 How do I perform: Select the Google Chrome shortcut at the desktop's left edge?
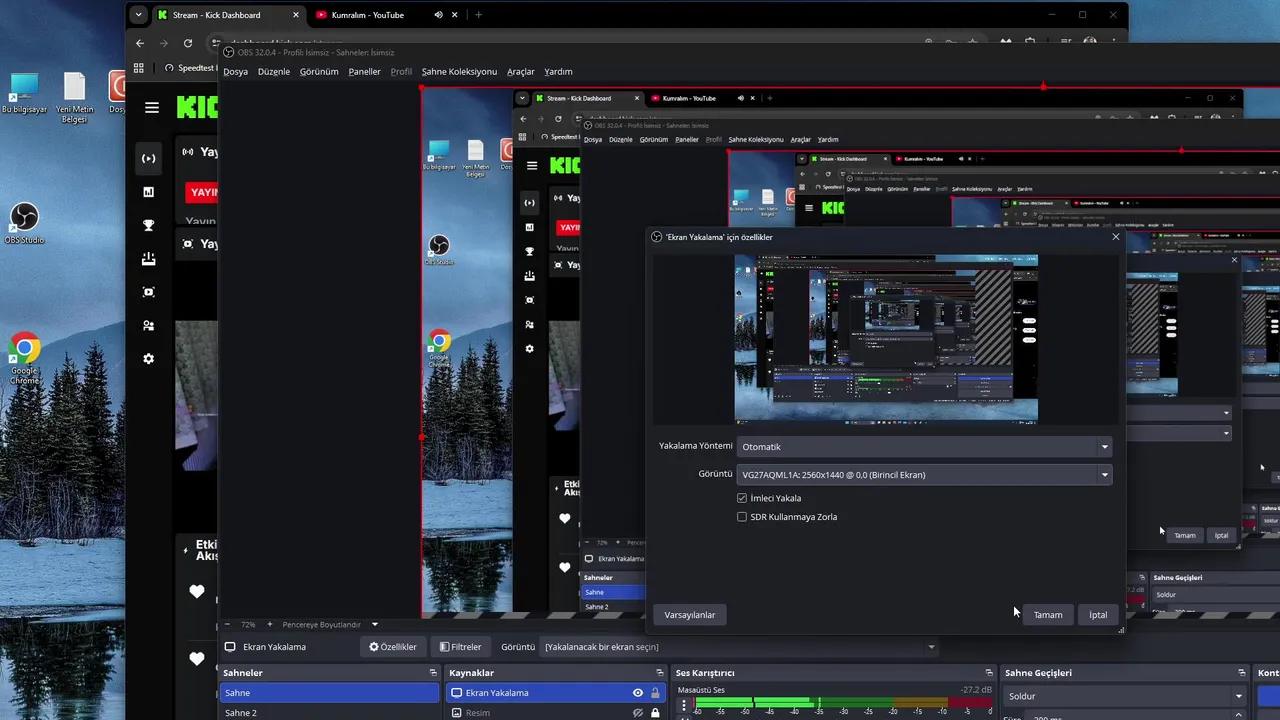24,360
